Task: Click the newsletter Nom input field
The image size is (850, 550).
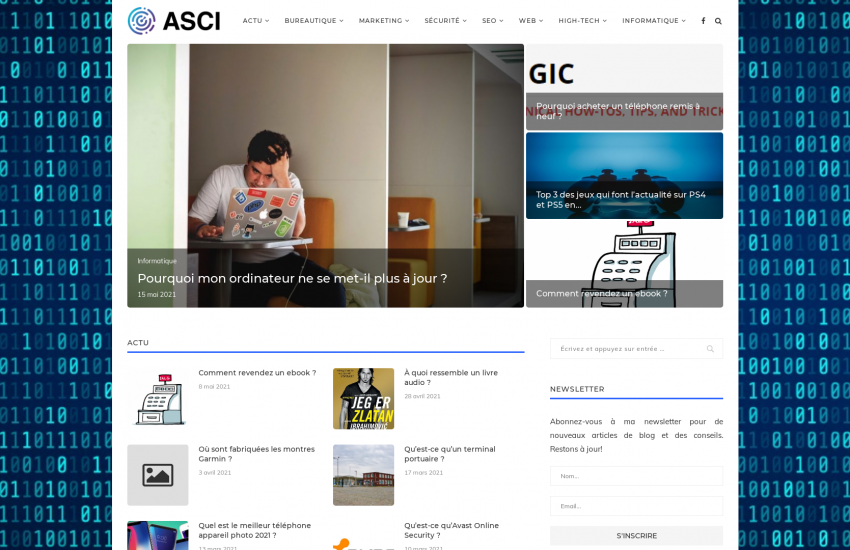Action: click(x=636, y=476)
